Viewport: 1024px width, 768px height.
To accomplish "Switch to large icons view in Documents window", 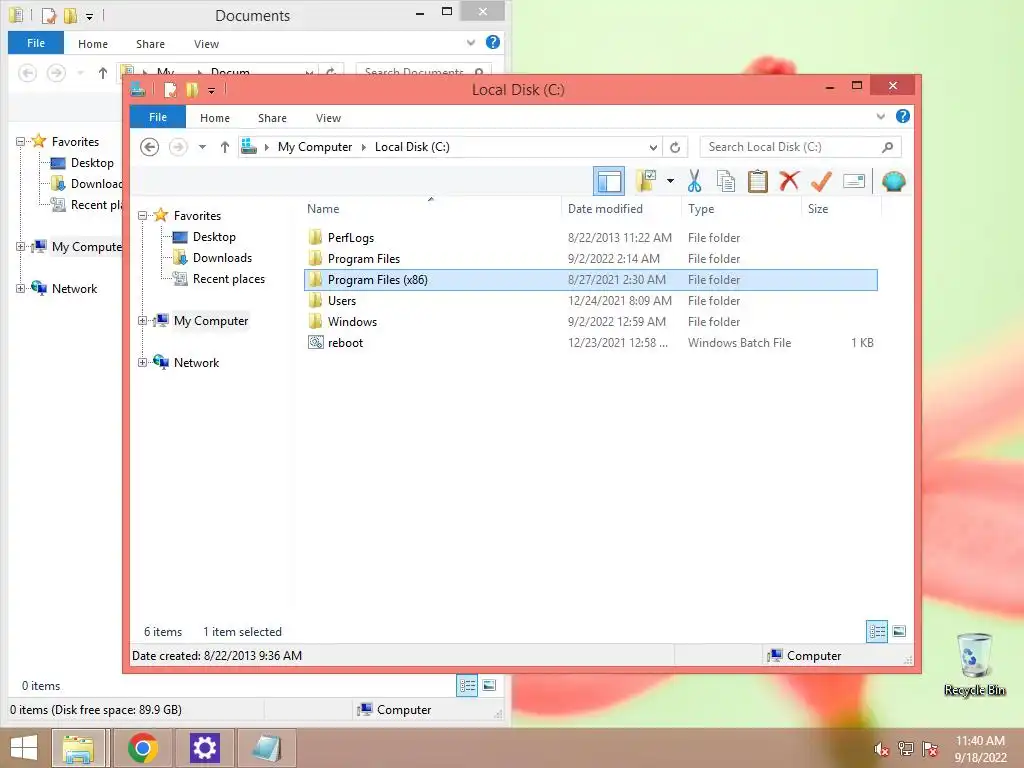I will click(x=489, y=686).
